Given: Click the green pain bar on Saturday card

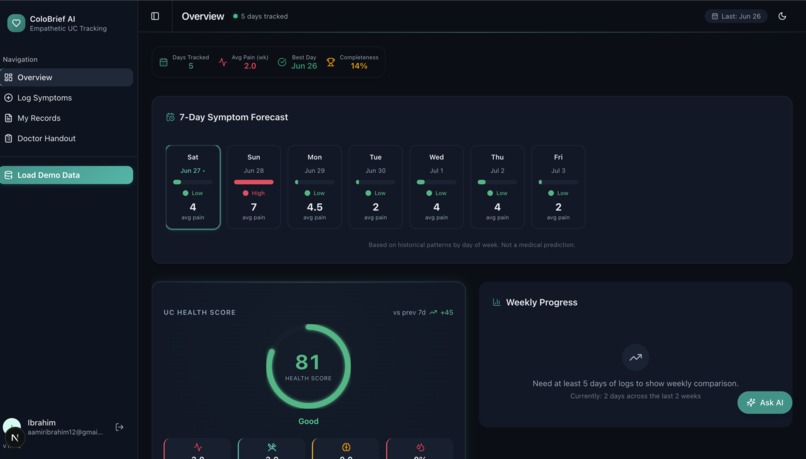Looking at the screenshot, I should [x=193, y=182].
